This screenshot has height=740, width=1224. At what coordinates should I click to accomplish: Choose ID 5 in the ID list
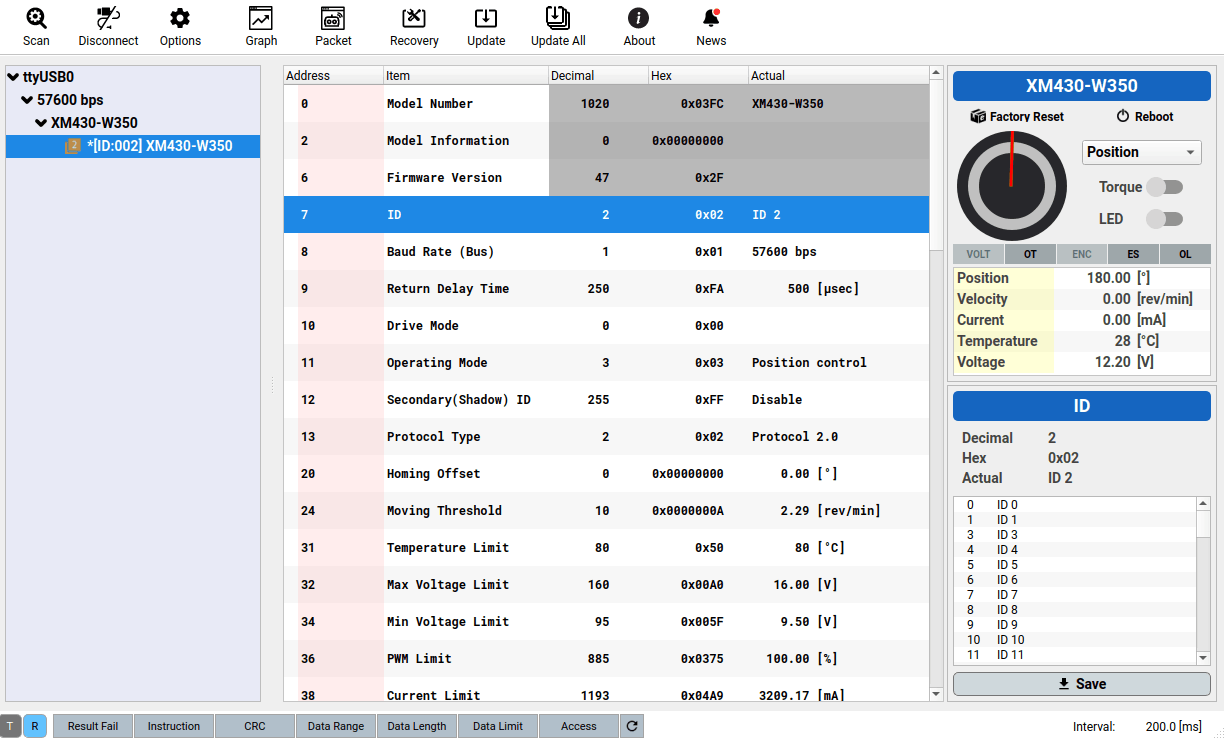coord(1075,565)
